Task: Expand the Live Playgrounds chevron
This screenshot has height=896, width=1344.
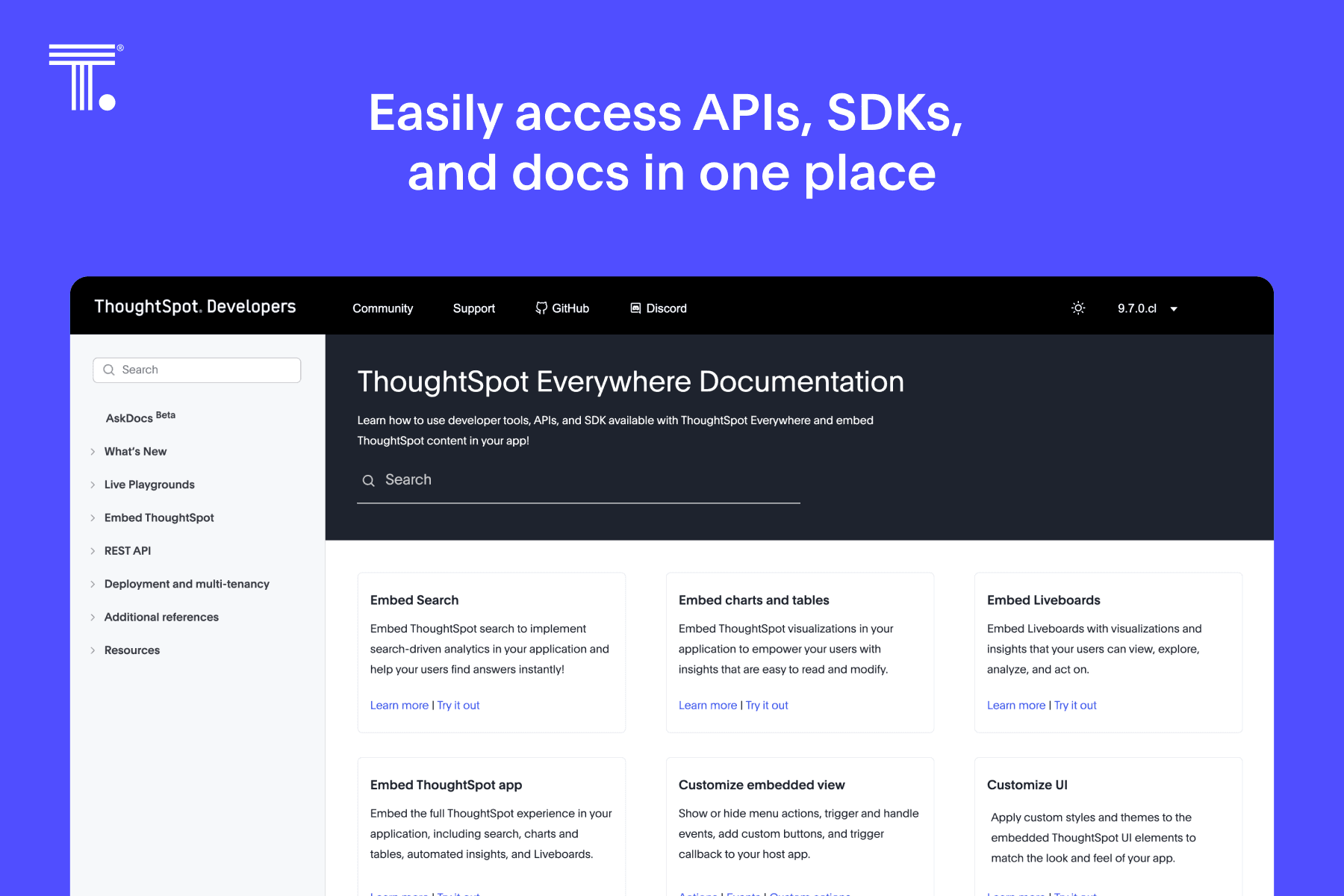Action: tap(93, 485)
